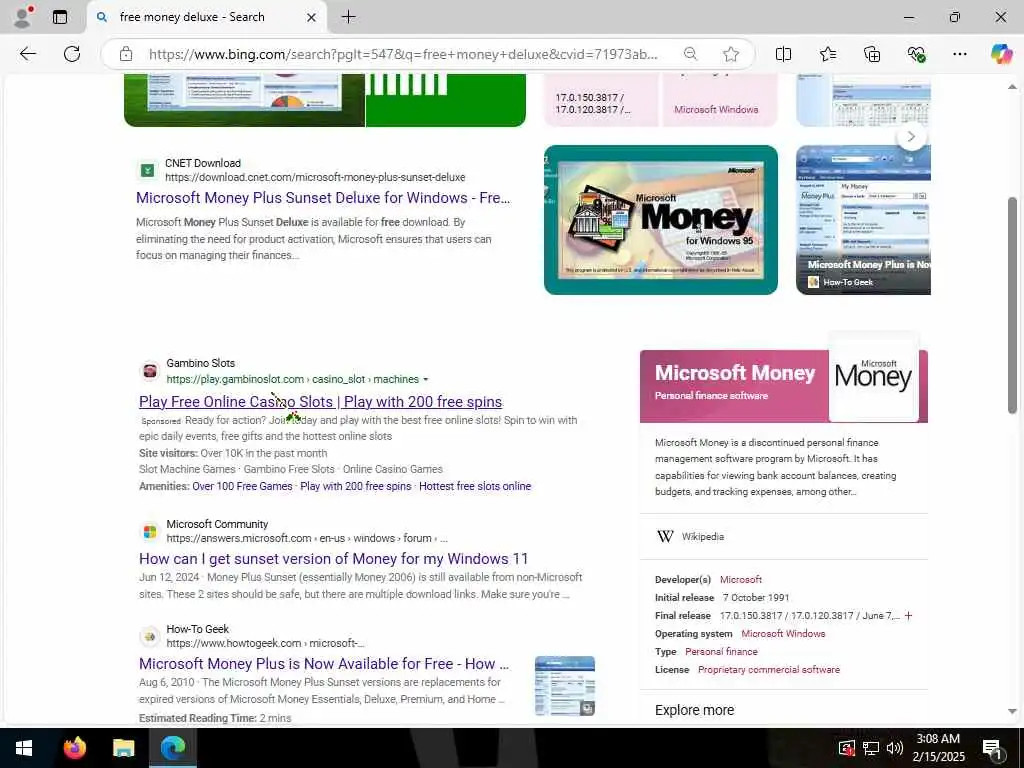Image resolution: width=1024 pixels, height=768 pixels.
Task: Click the Gambino Slots favicon
Action: pyautogui.click(x=150, y=371)
